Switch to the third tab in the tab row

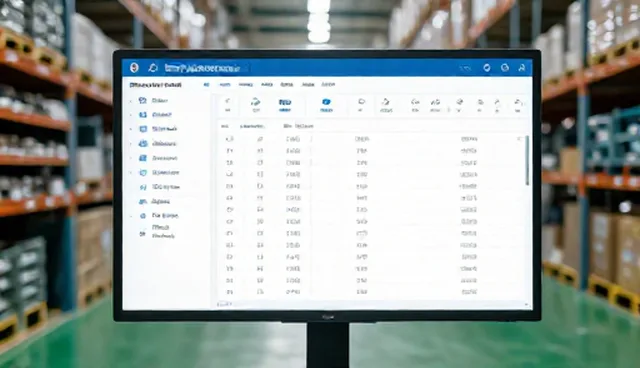(246, 84)
